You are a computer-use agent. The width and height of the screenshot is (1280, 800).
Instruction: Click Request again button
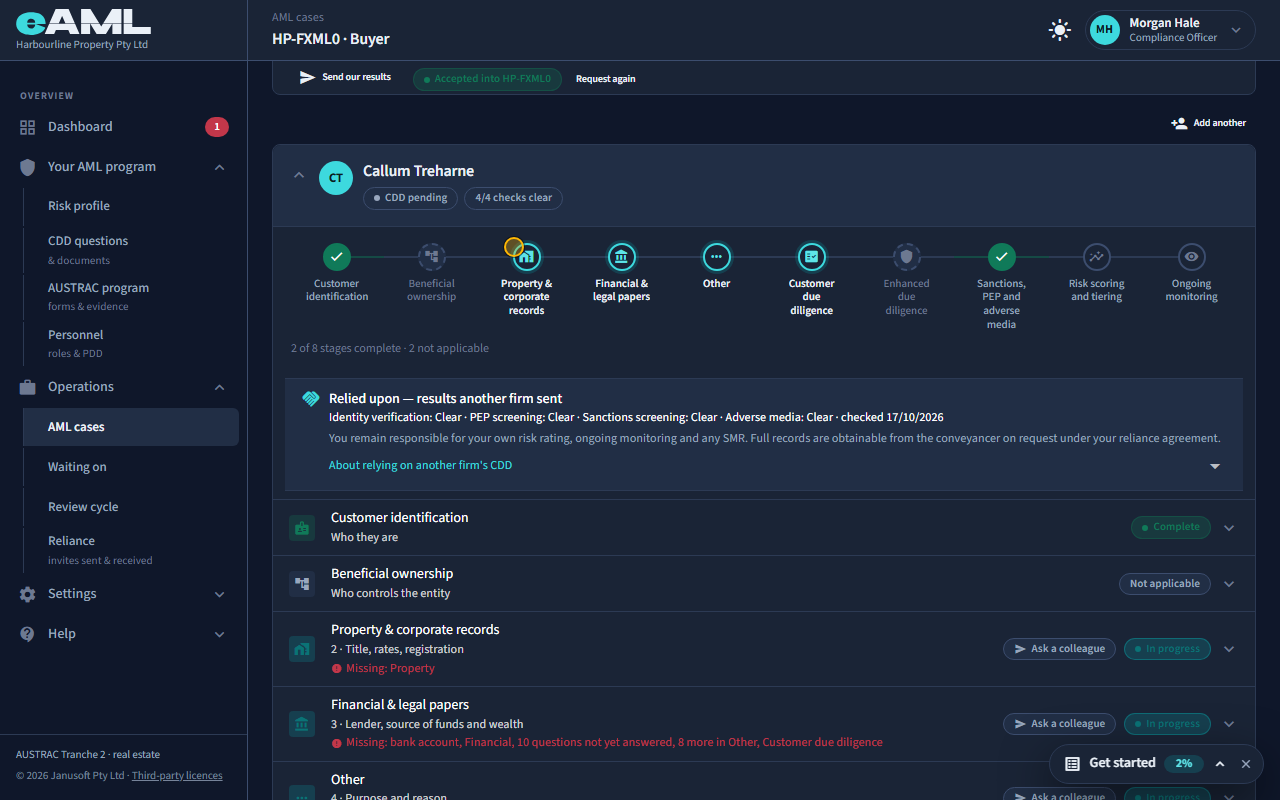click(x=605, y=79)
